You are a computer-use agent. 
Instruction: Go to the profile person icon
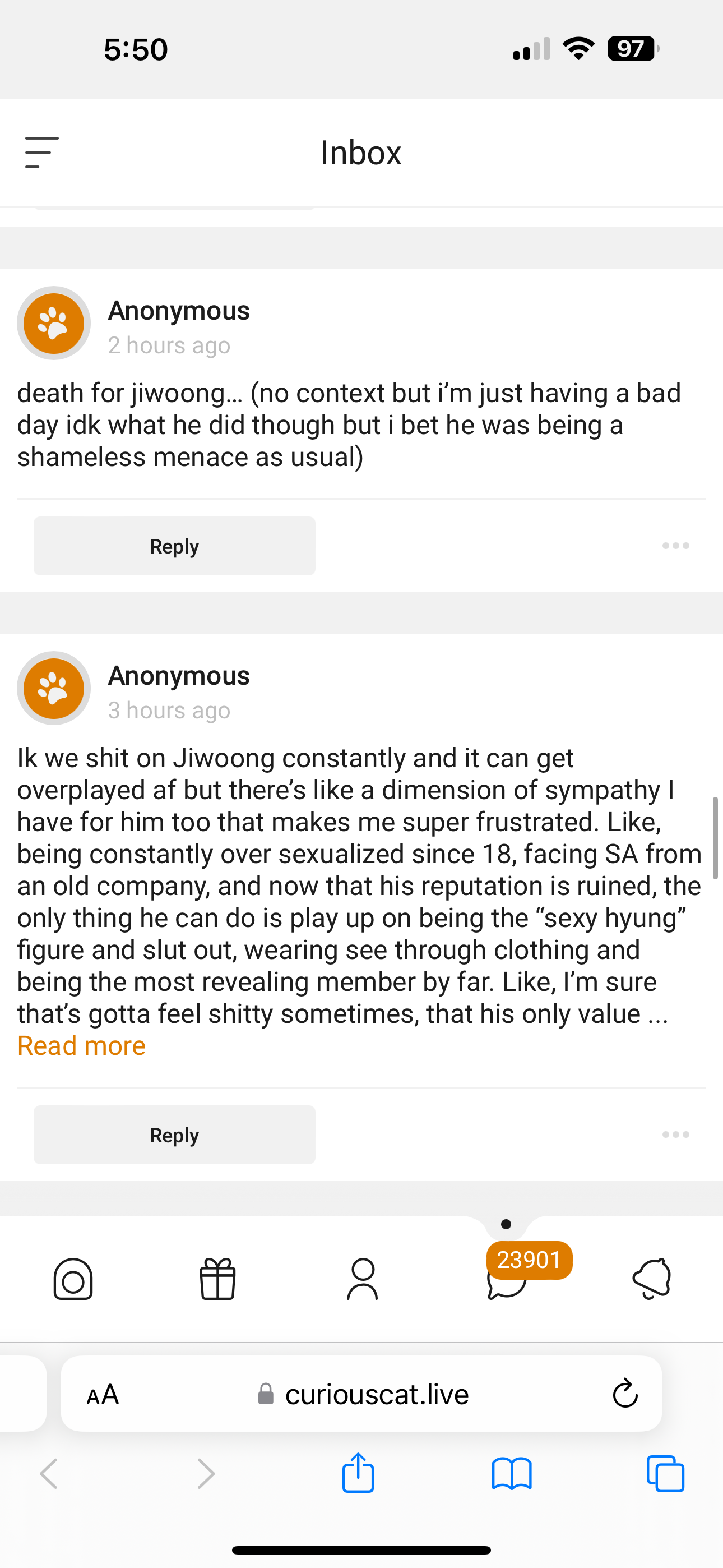click(x=362, y=1278)
